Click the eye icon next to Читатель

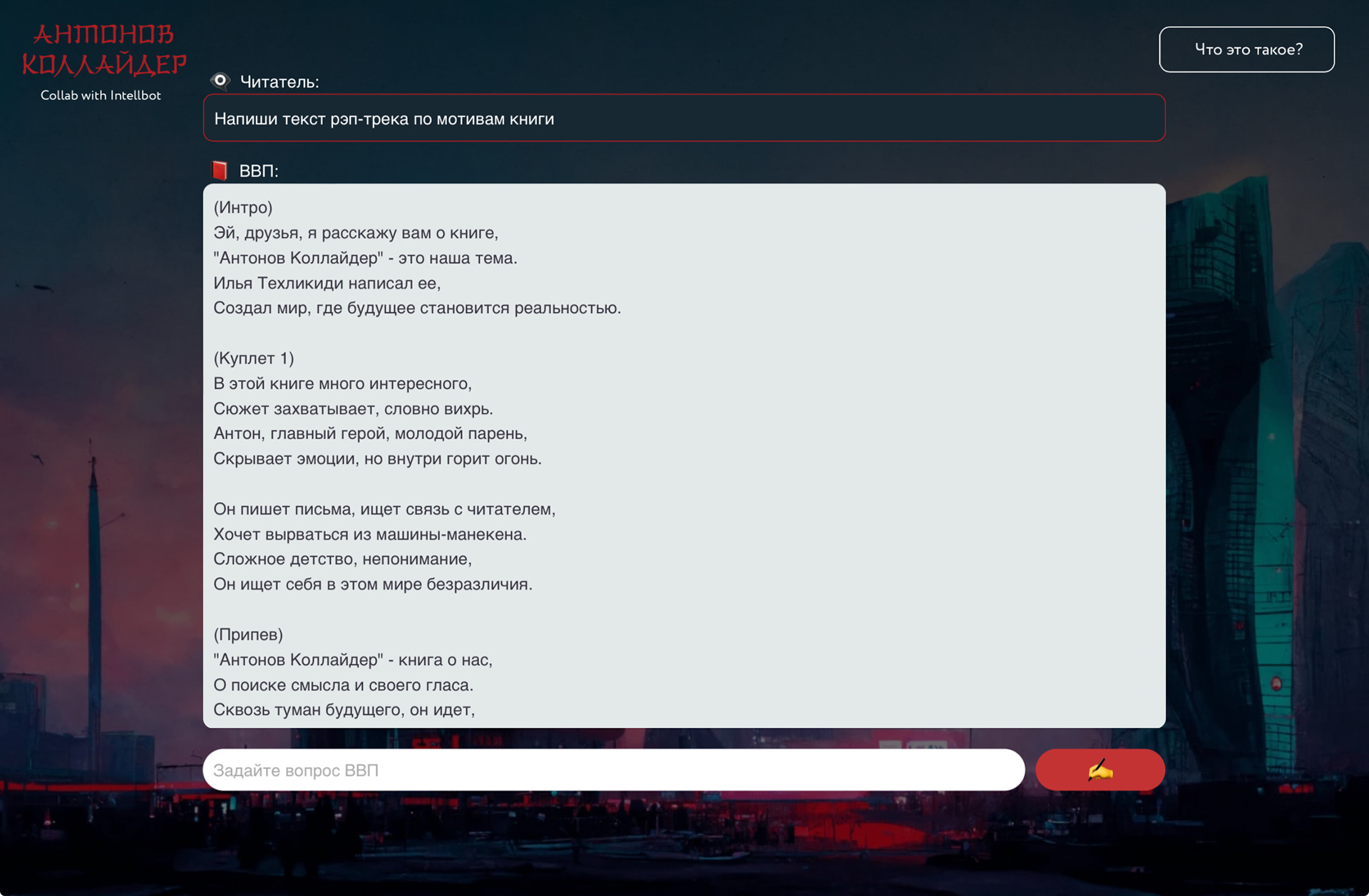[220, 81]
